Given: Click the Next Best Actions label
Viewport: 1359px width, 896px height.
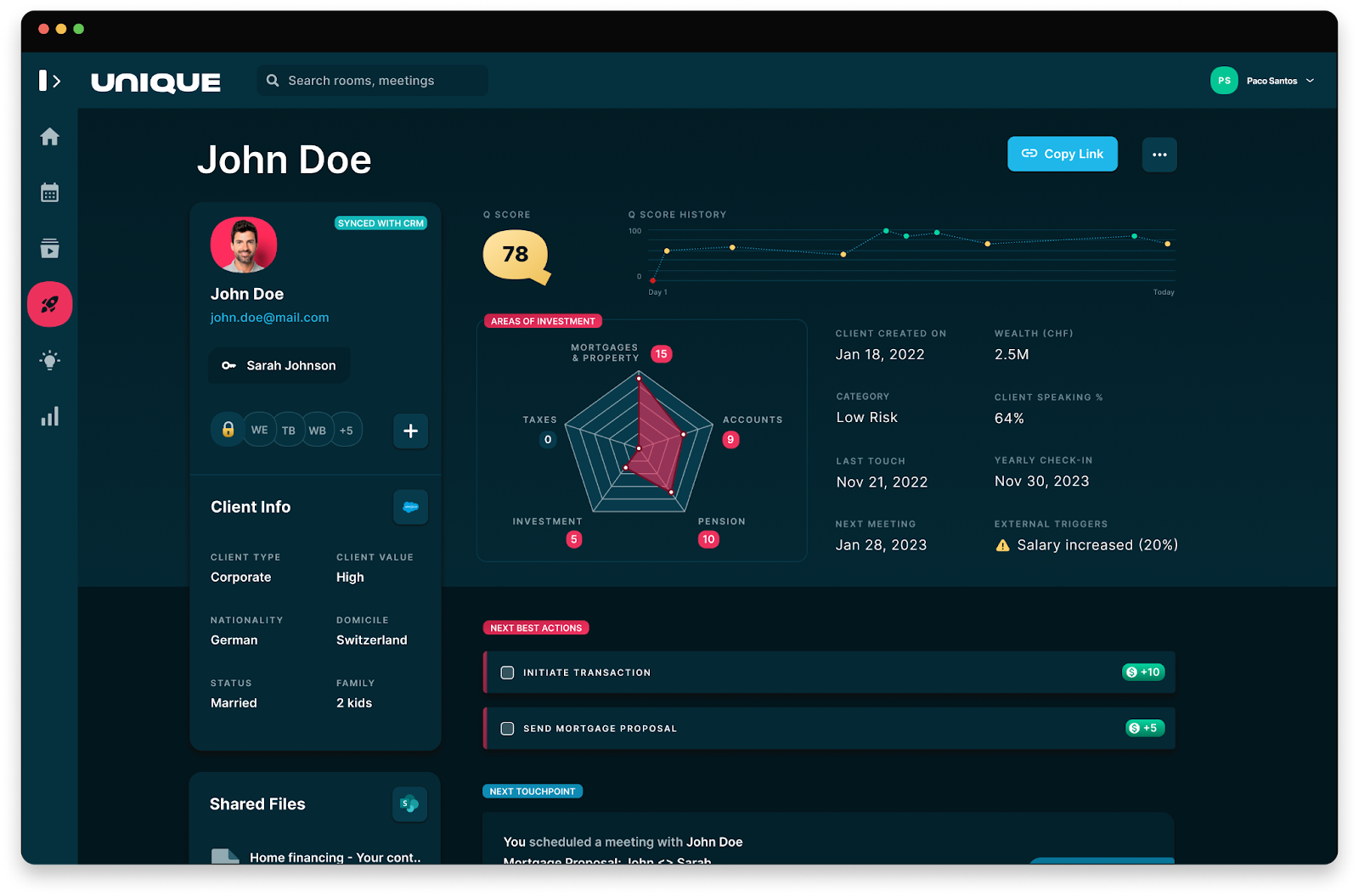Looking at the screenshot, I should click(536, 628).
